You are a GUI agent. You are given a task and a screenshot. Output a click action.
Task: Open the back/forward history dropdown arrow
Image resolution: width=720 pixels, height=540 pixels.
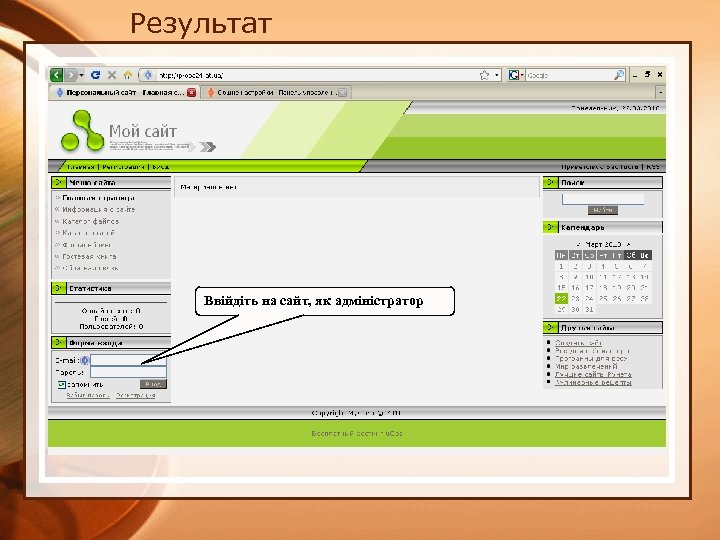click(81, 75)
